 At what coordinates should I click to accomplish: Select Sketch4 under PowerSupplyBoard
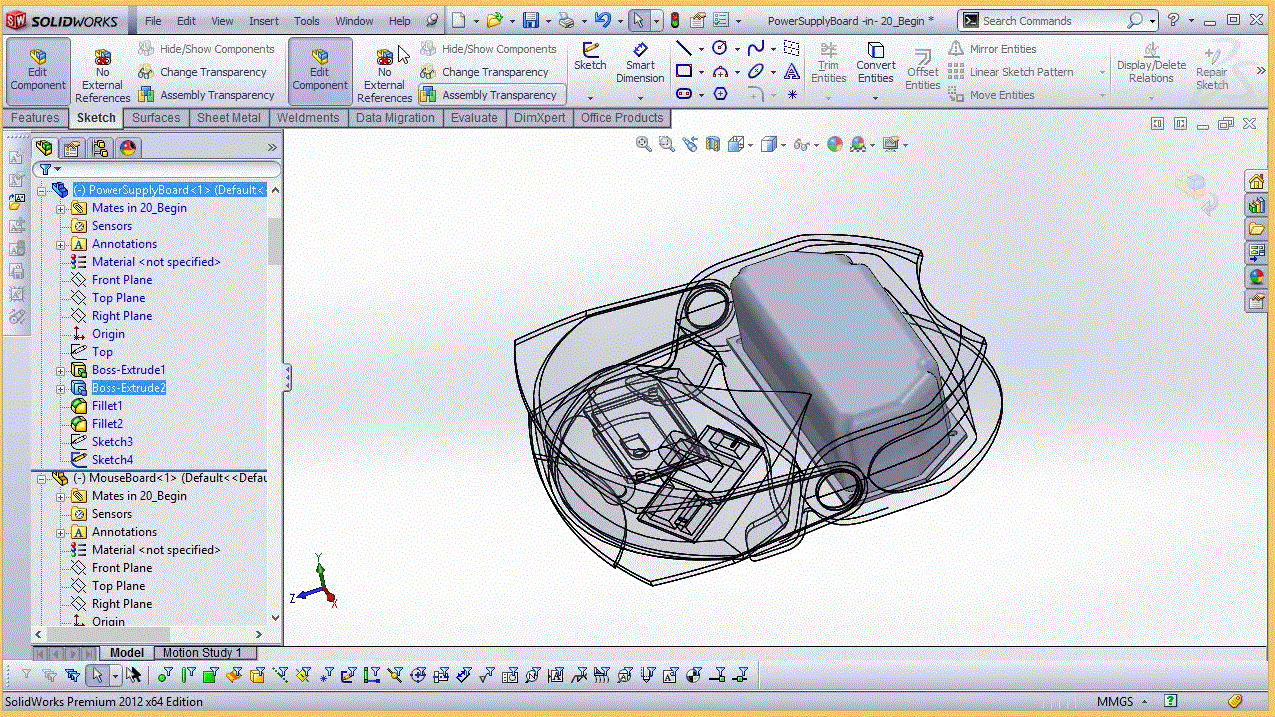point(113,459)
